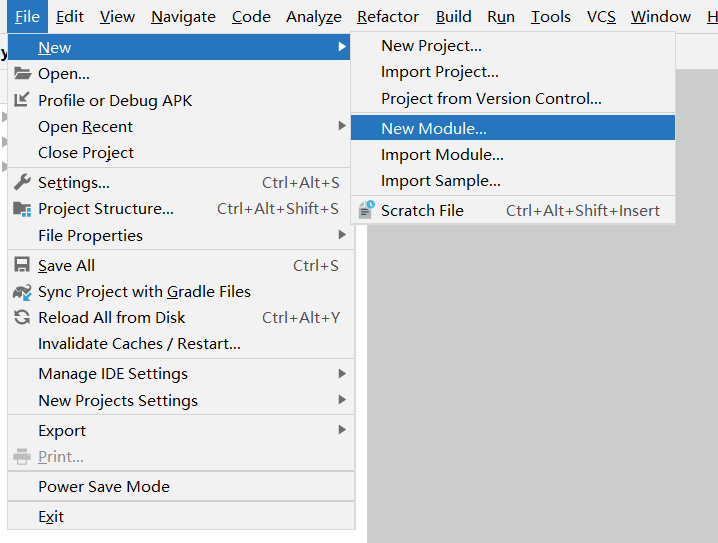Open the Tools menu
718x543 pixels.
pyautogui.click(x=551, y=16)
